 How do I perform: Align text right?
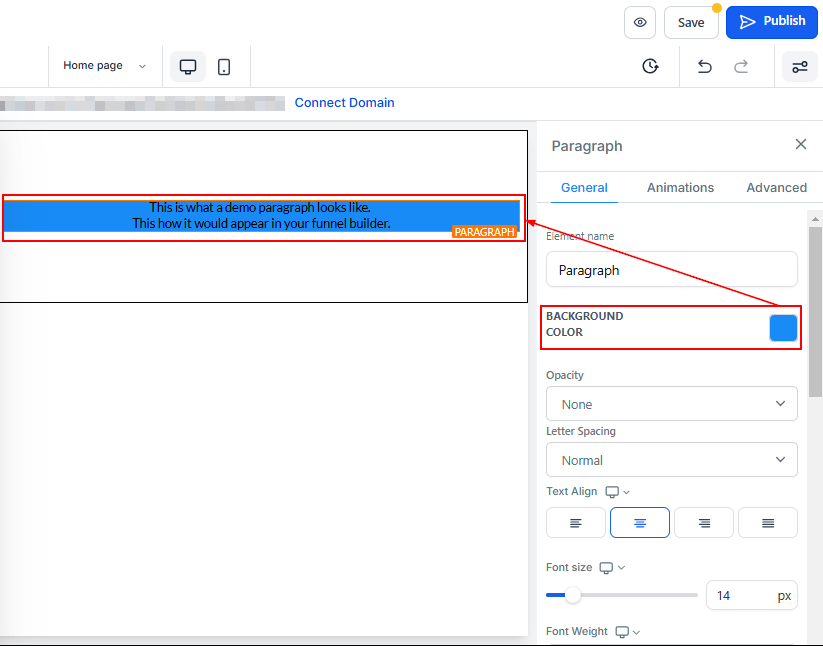tap(704, 522)
